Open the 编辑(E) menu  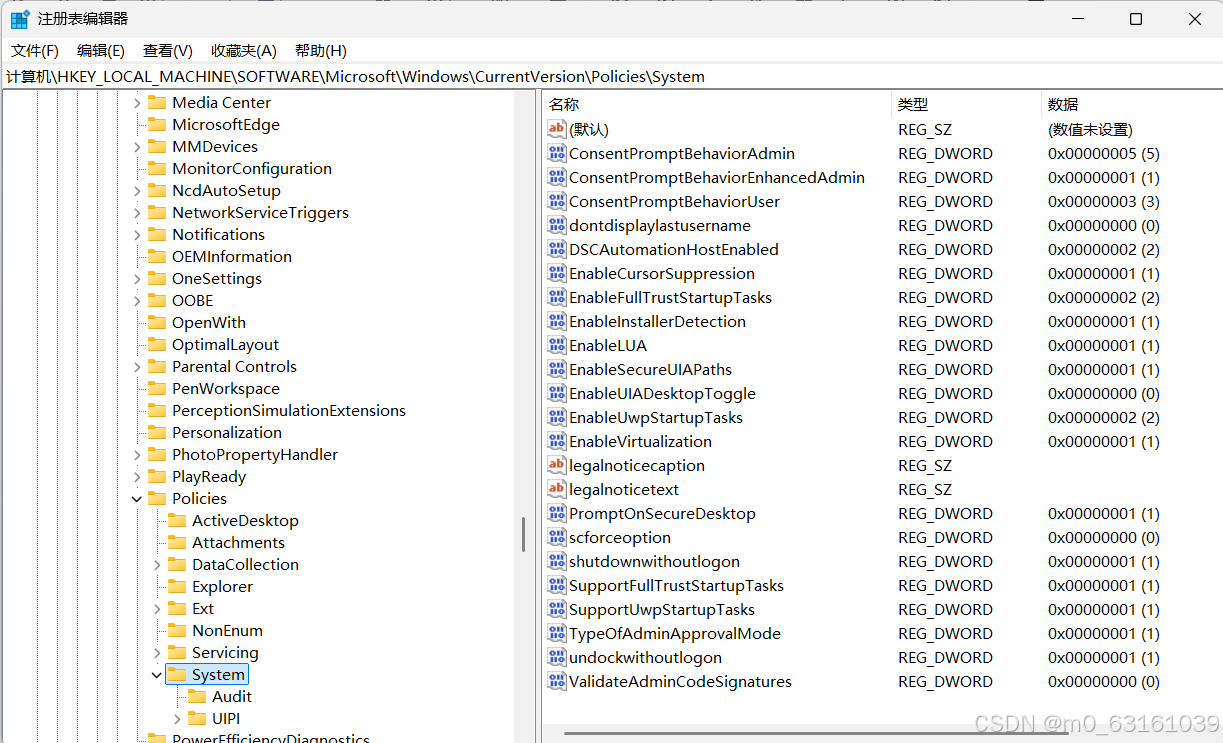(101, 51)
